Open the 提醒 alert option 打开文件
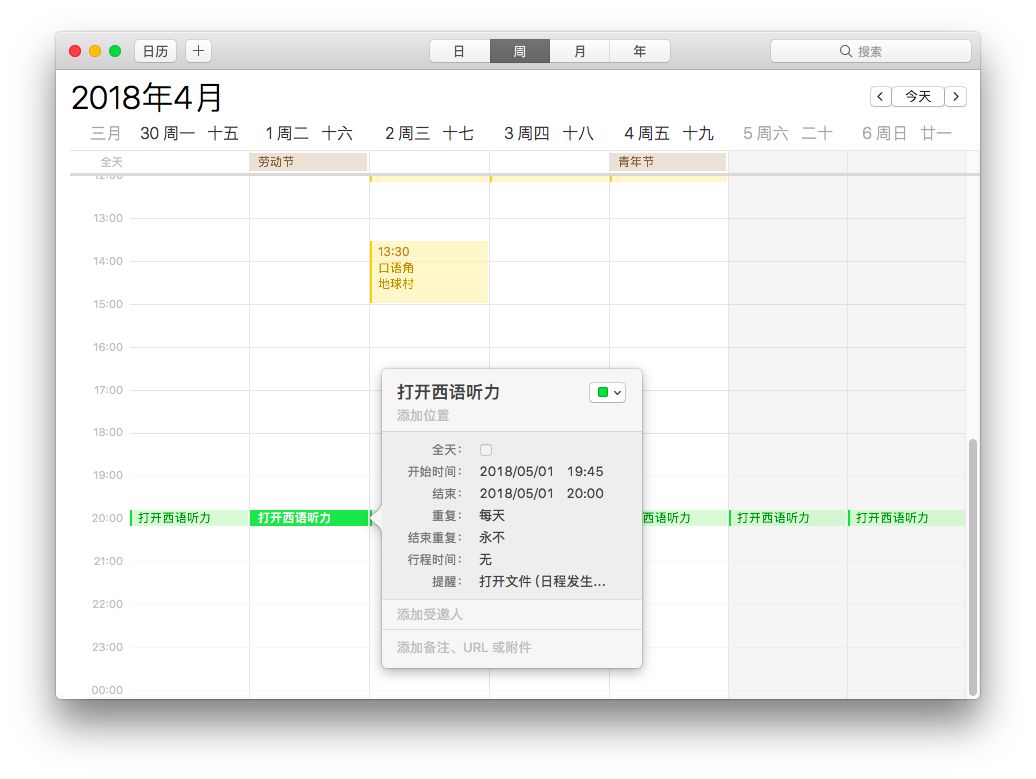 (x=542, y=581)
